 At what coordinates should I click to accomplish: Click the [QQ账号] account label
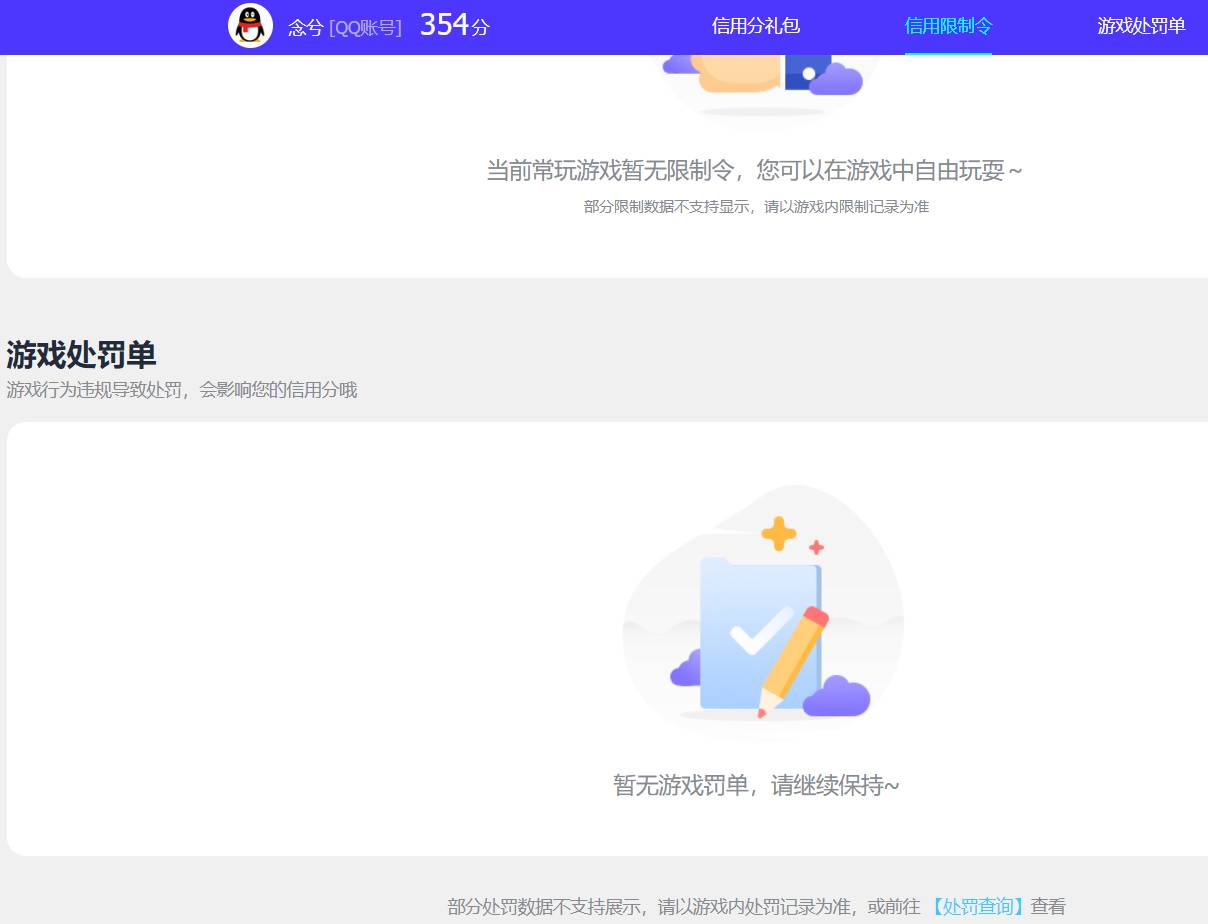point(364,27)
